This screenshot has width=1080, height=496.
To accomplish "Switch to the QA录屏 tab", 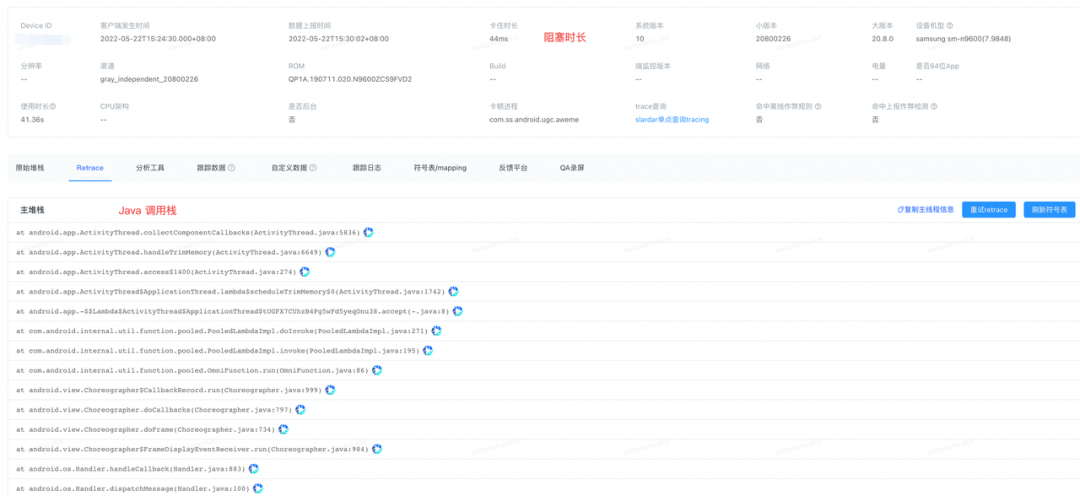I will click(x=572, y=167).
